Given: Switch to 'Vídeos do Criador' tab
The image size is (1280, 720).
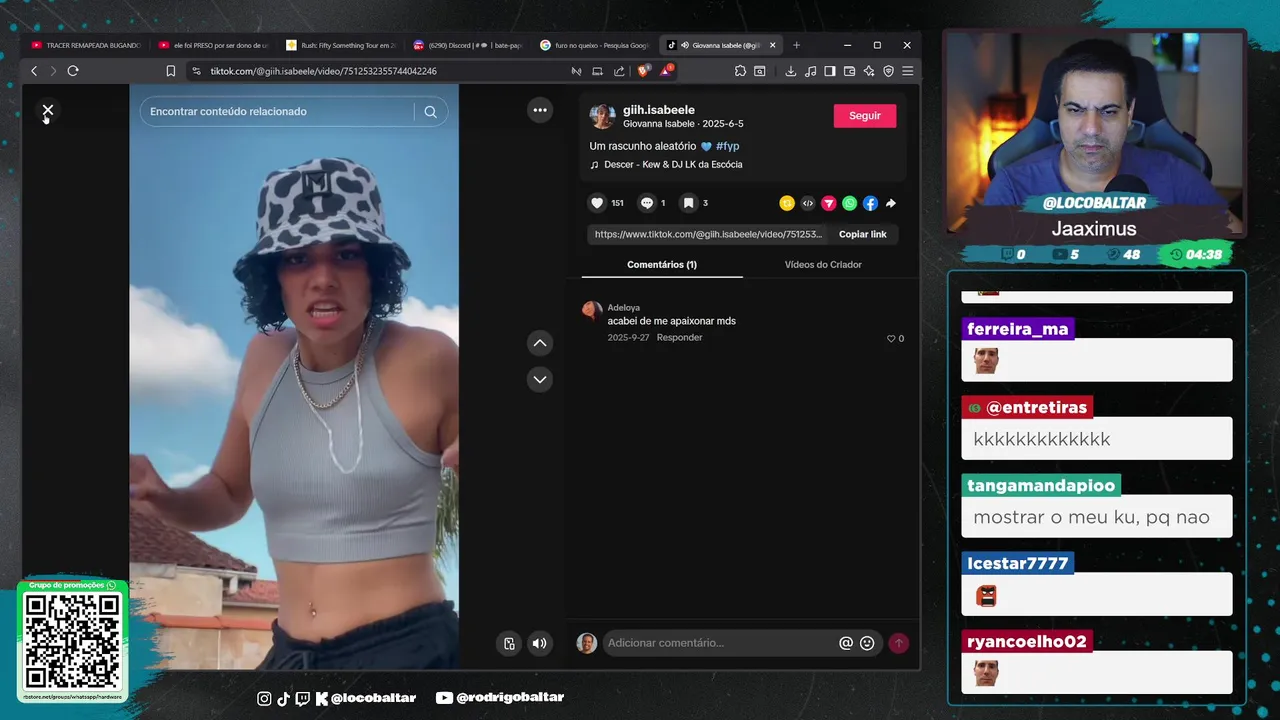Looking at the screenshot, I should 823,265.
